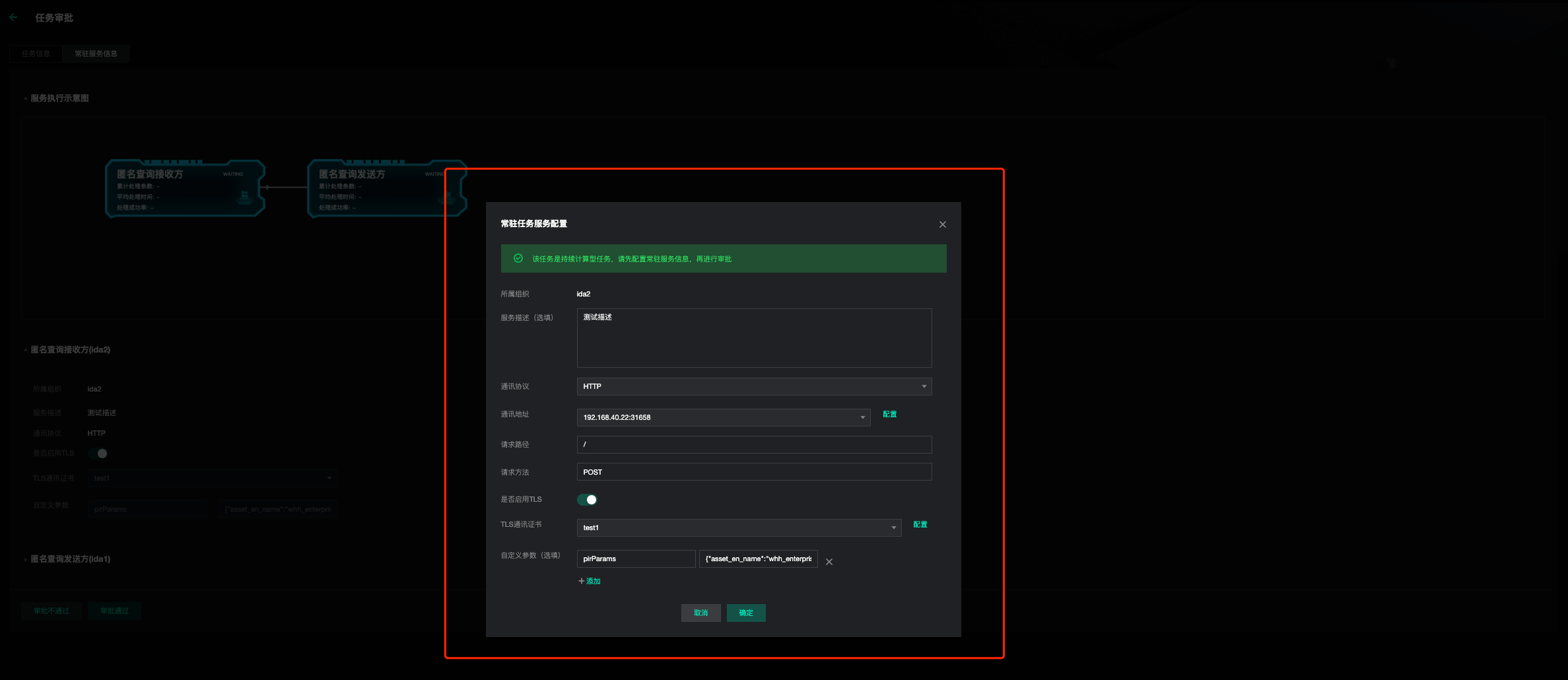Click the 匿名查询接收方 node in the diagram
The height and width of the screenshot is (680, 1568).
[x=185, y=189]
